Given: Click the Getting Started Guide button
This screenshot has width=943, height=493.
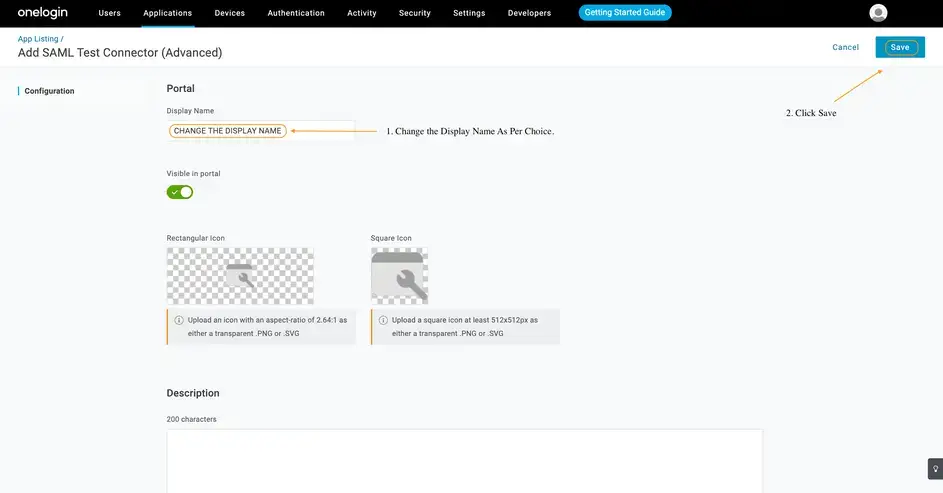Looking at the screenshot, I should tap(625, 13).
